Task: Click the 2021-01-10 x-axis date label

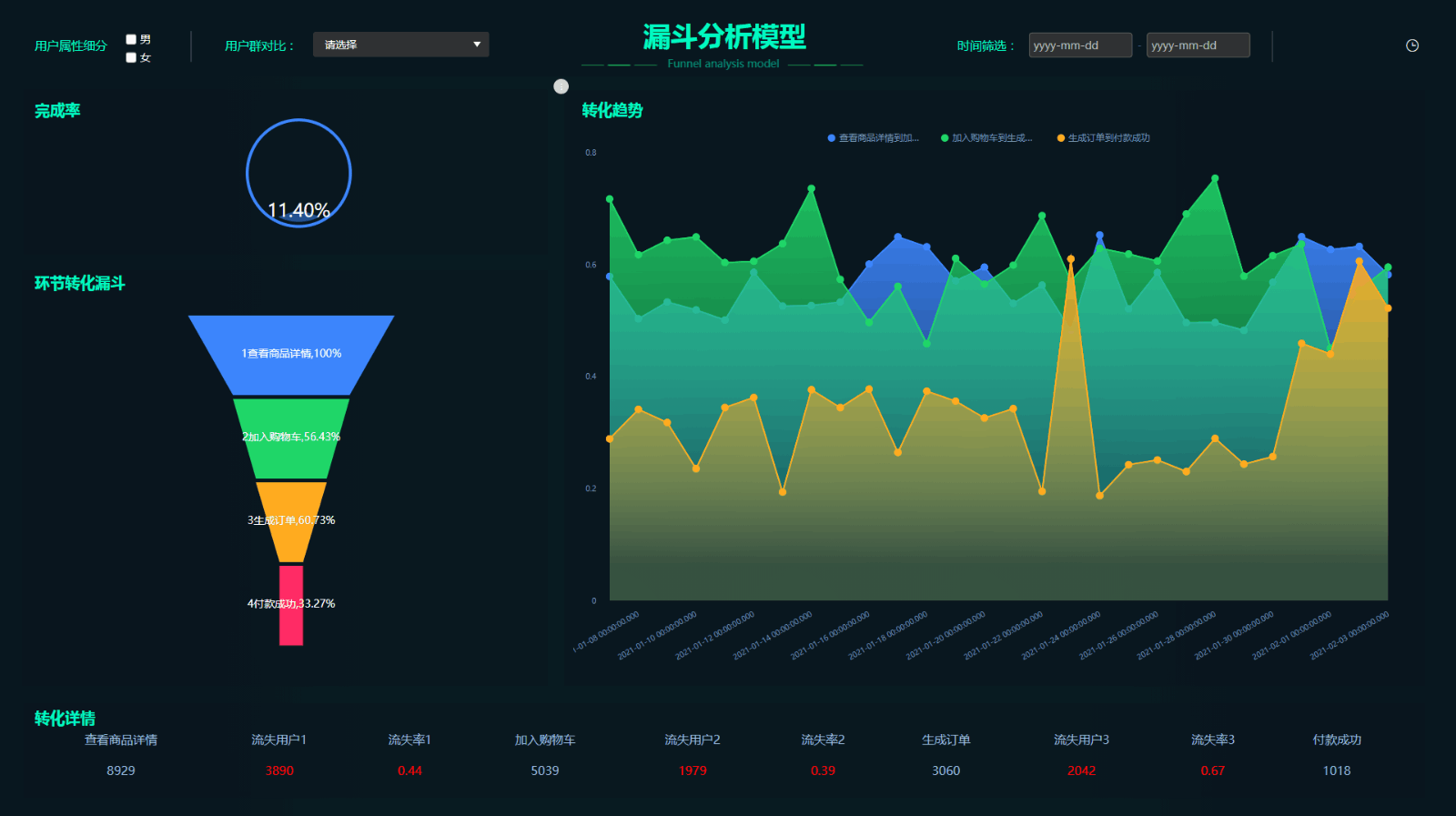Action: click(658, 635)
